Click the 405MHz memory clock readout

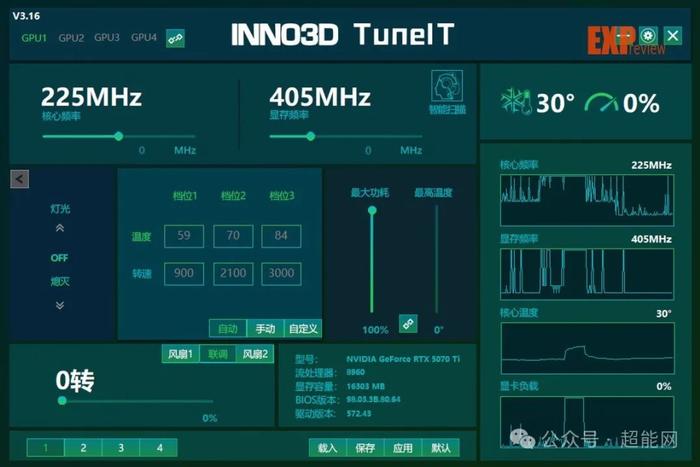click(320, 96)
